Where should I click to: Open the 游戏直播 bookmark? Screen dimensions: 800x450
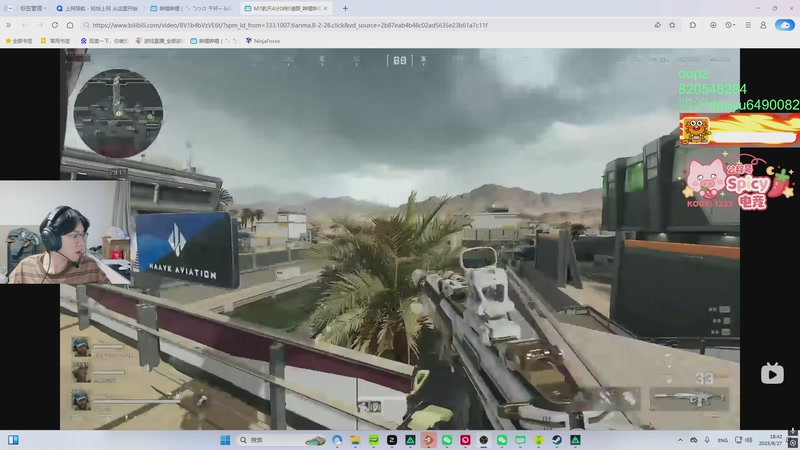(x=159, y=41)
